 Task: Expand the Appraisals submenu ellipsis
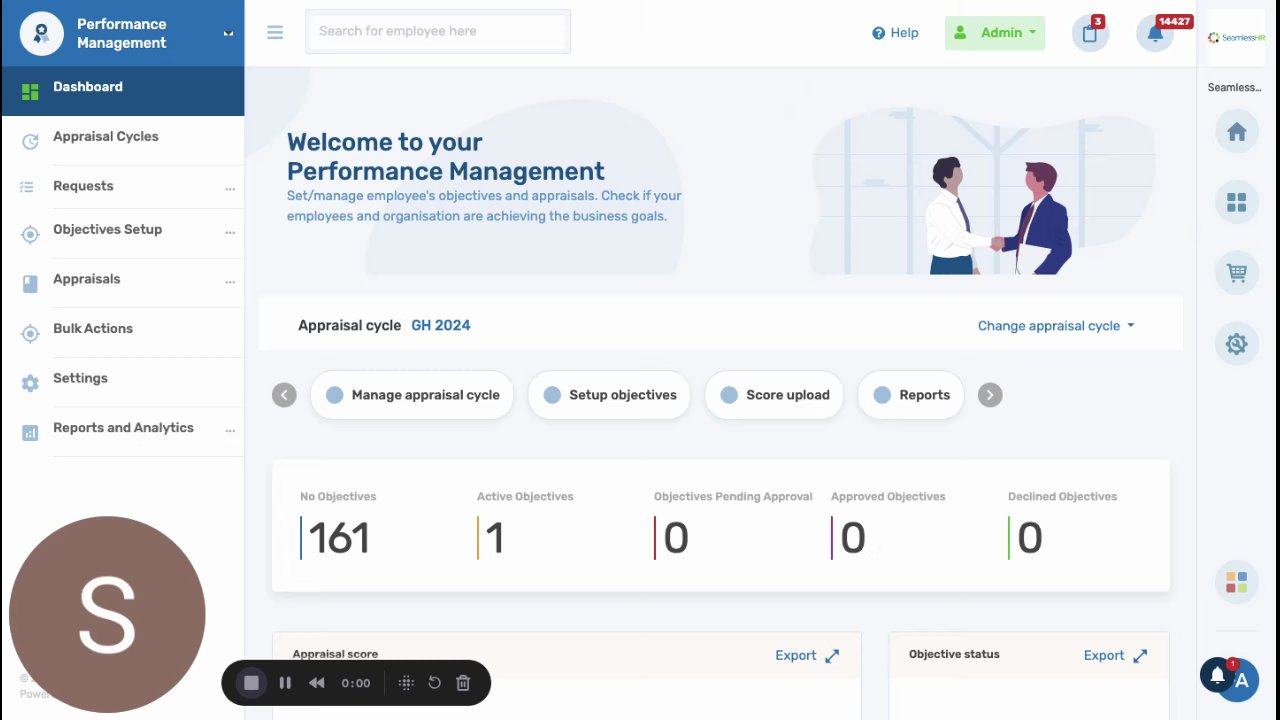(230, 281)
